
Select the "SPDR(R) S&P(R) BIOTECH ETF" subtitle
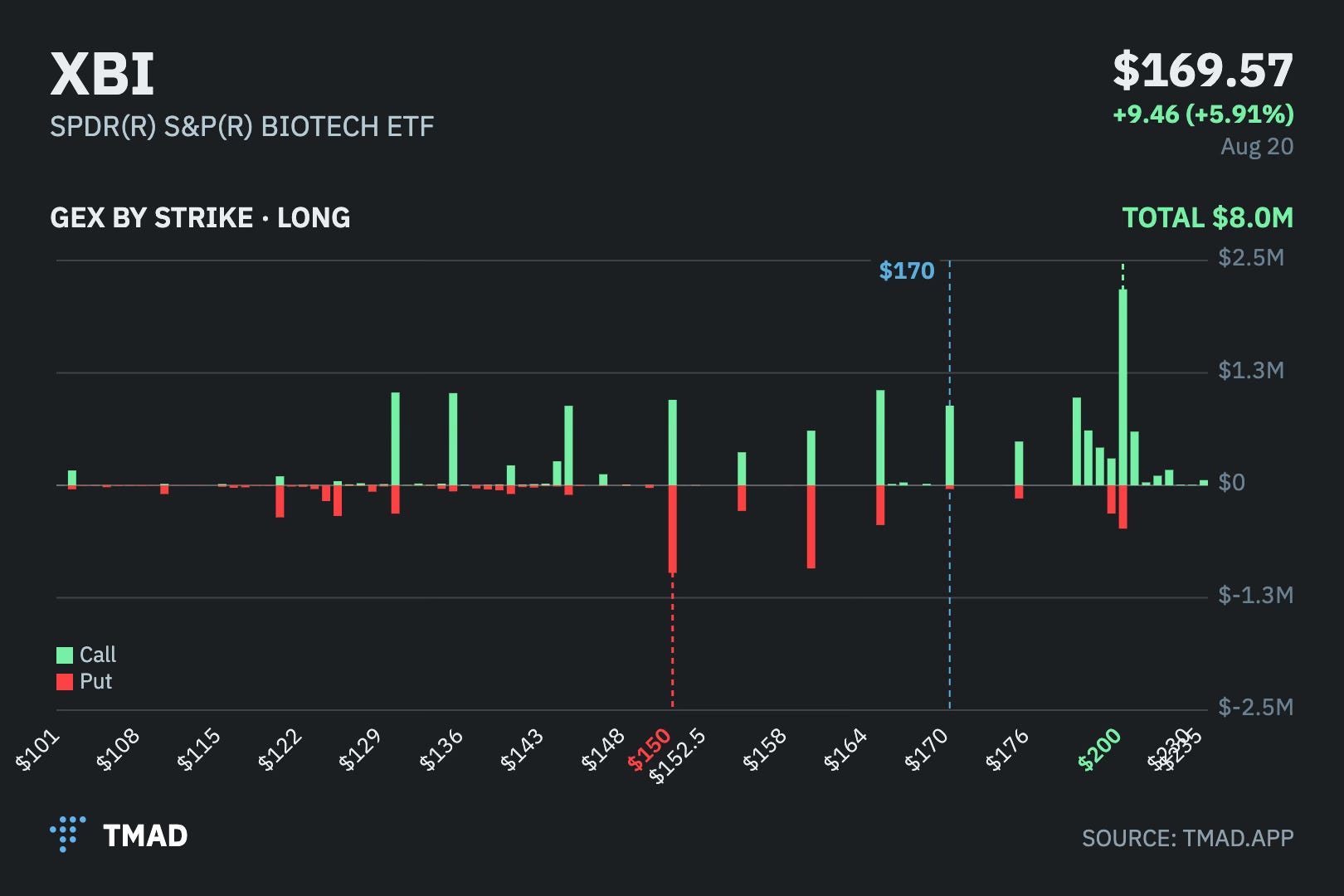tap(242, 127)
